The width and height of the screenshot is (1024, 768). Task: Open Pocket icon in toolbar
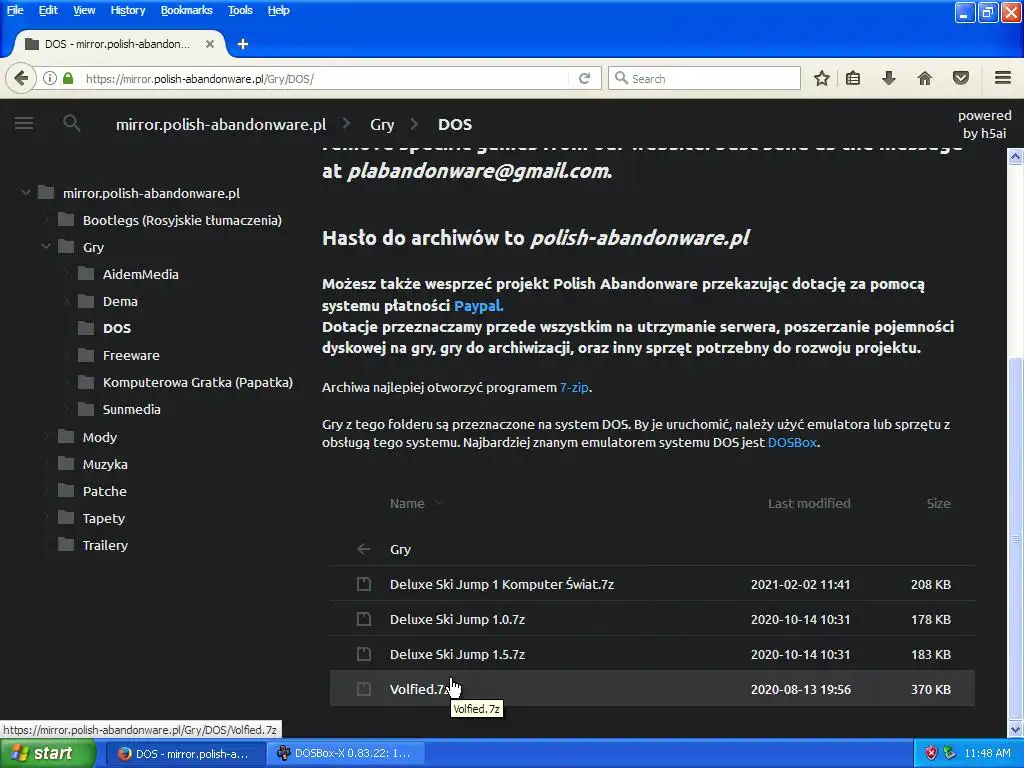[x=961, y=78]
